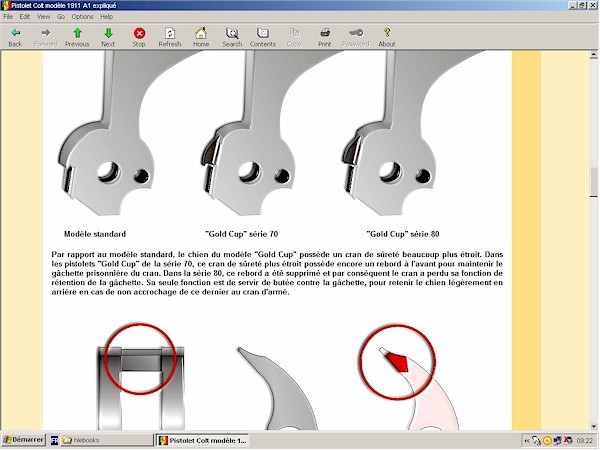Click the greyed Copy toolbar button
Viewport: 600px width, 450px height.
[294, 37]
